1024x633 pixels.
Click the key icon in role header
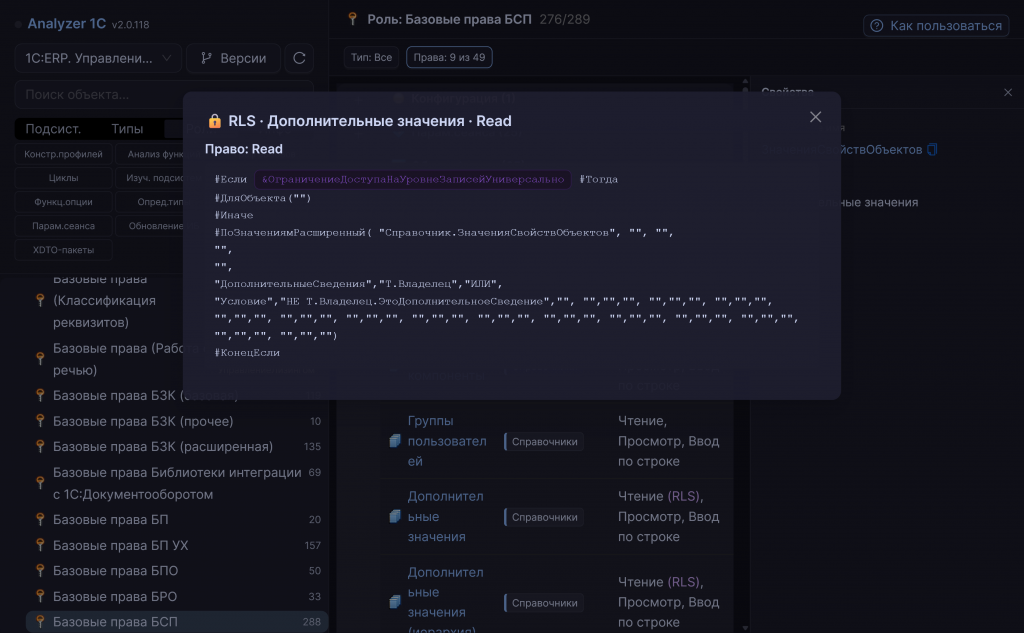click(x=353, y=19)
